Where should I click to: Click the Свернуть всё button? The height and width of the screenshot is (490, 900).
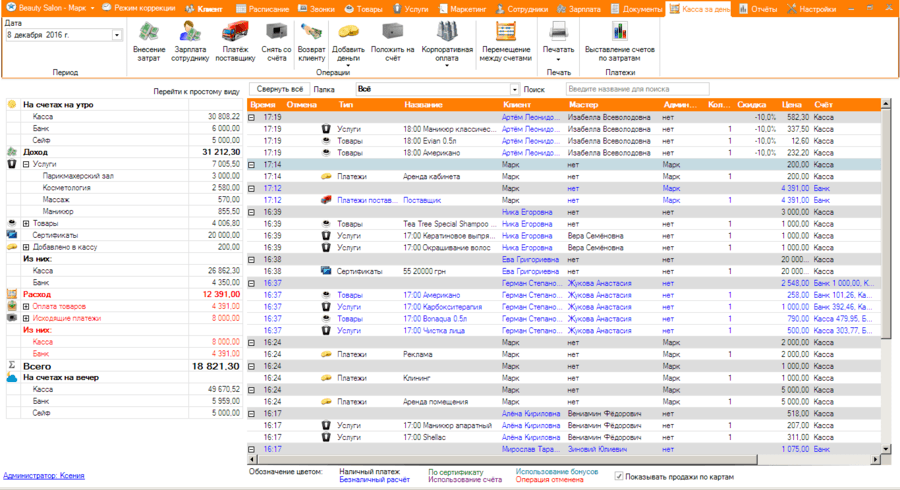click(x=280, y=89)
